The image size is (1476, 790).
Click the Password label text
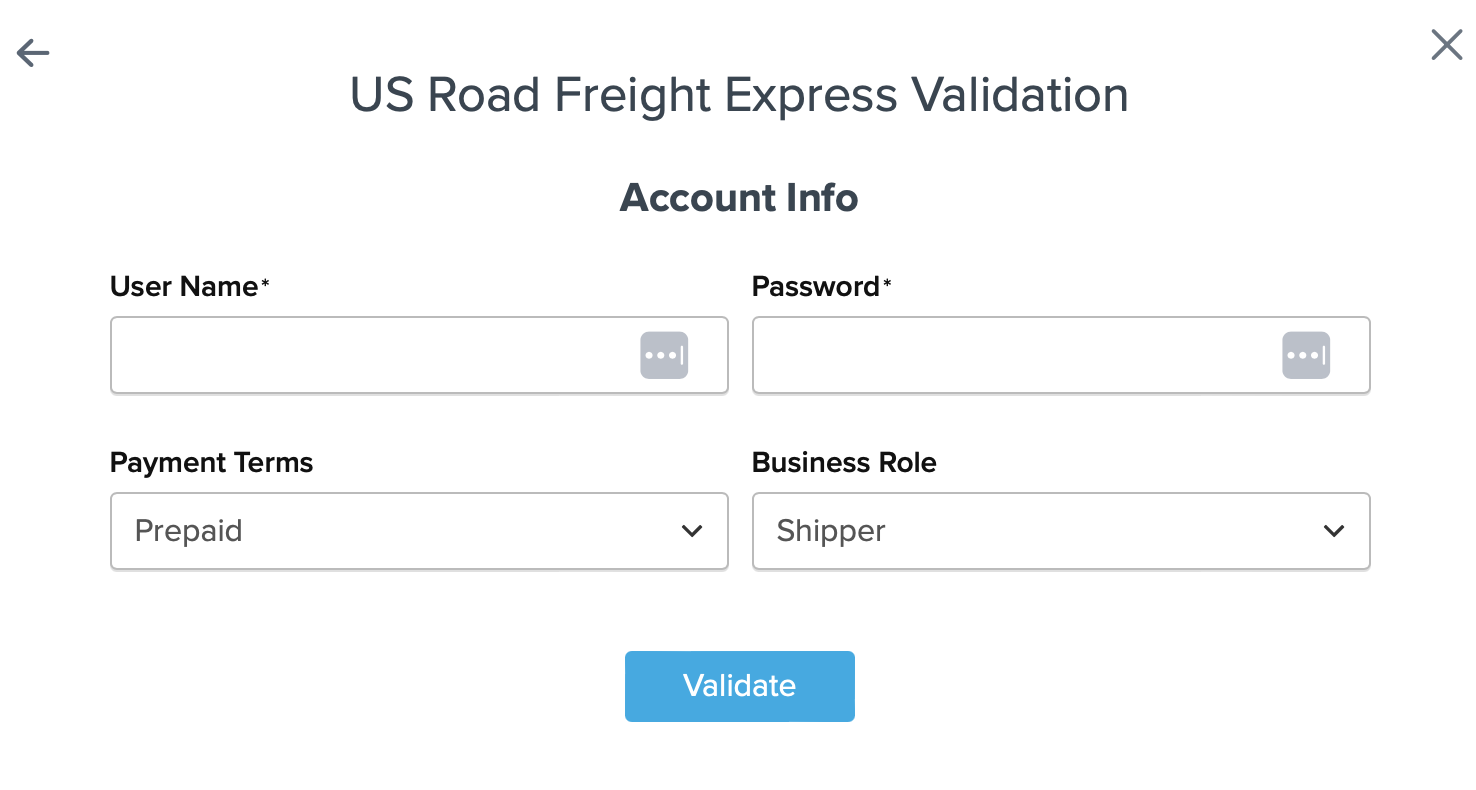point(815,287)
